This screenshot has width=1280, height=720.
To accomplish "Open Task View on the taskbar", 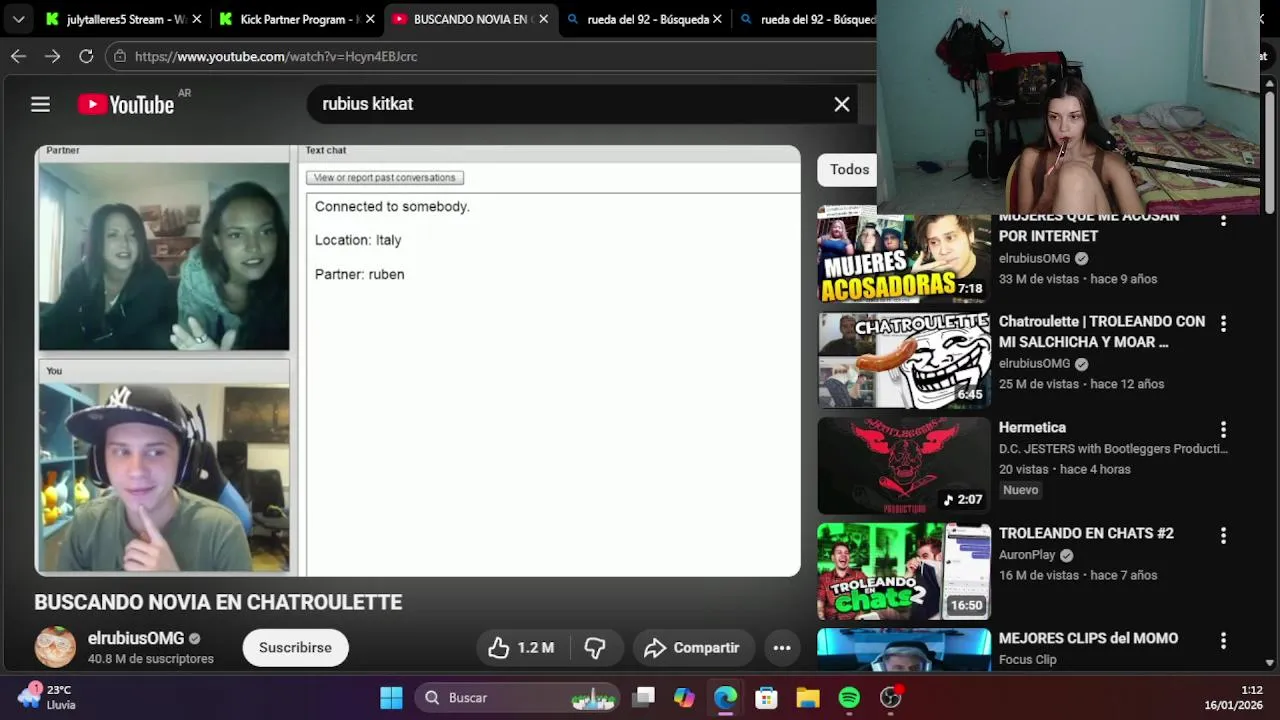I will coord(644,697).
